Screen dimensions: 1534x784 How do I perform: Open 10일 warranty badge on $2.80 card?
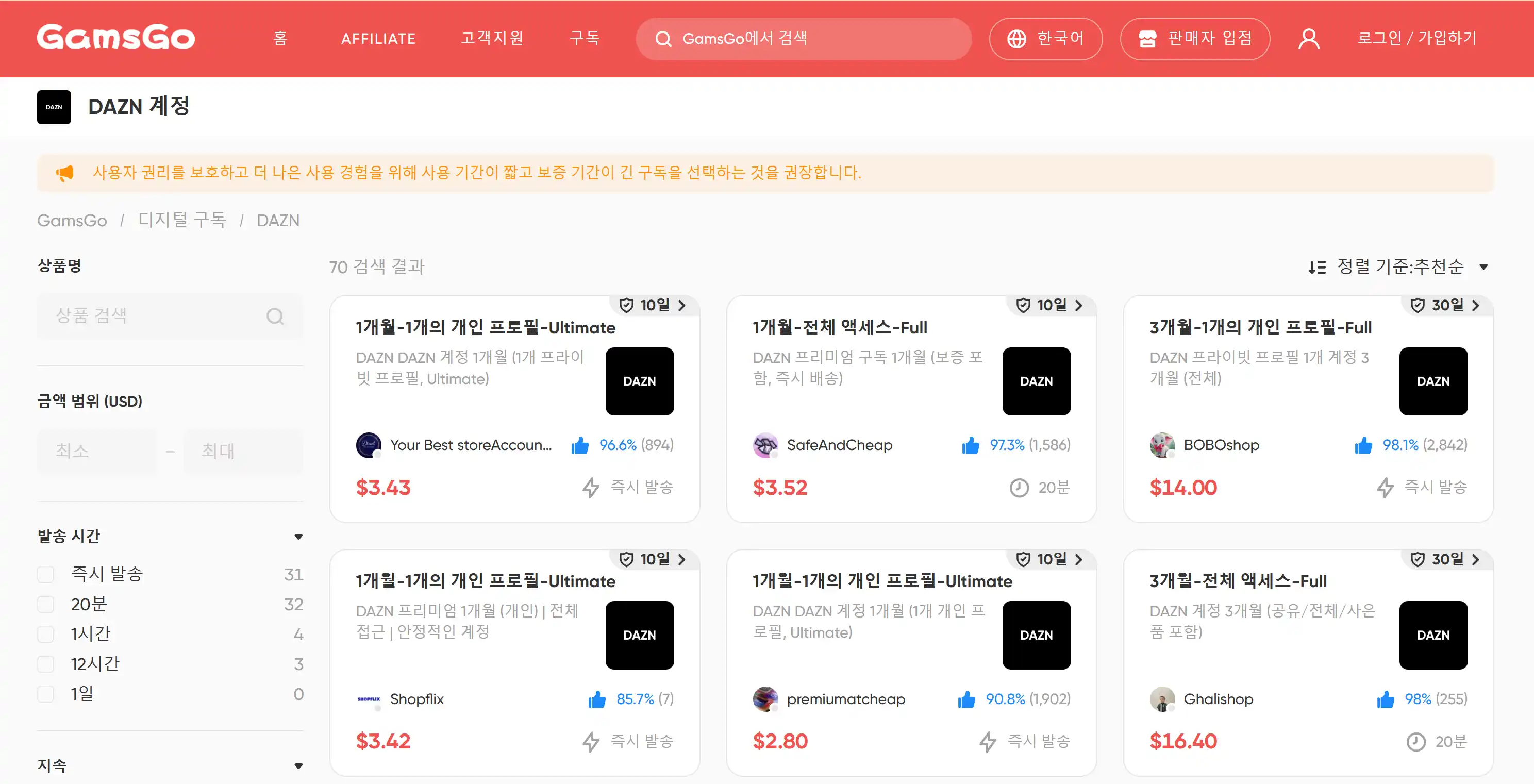[x=1051, y=560]
